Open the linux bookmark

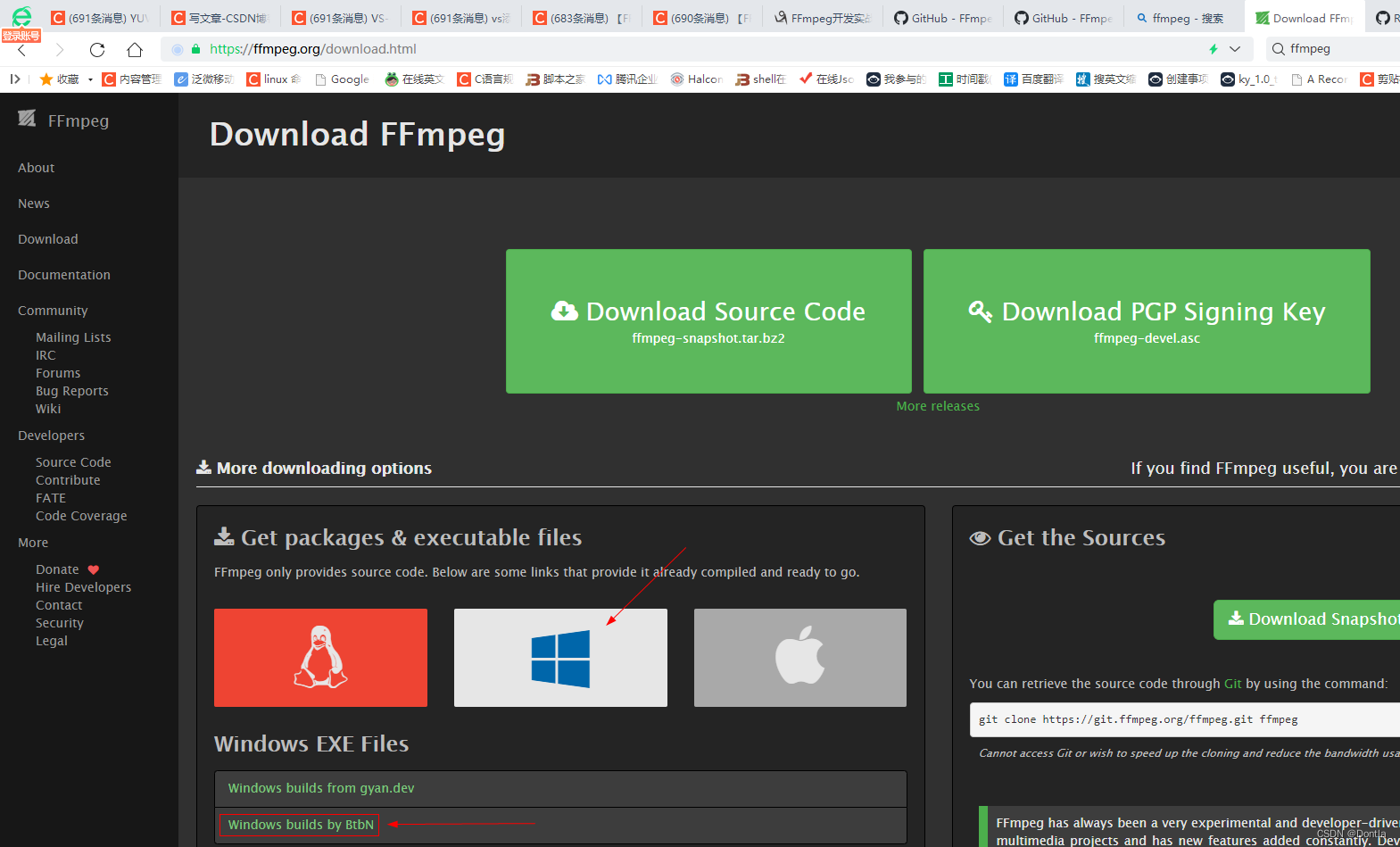[274, 79]
